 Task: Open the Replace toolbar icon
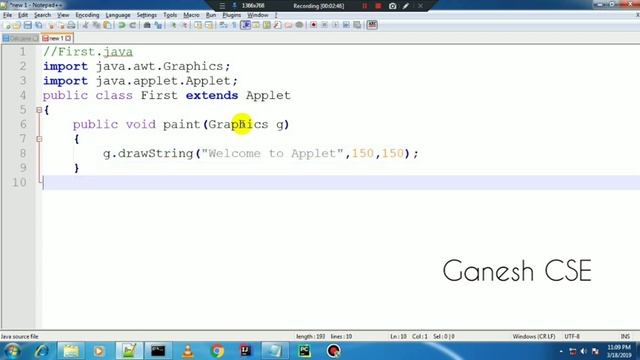[x=158, y=25]
